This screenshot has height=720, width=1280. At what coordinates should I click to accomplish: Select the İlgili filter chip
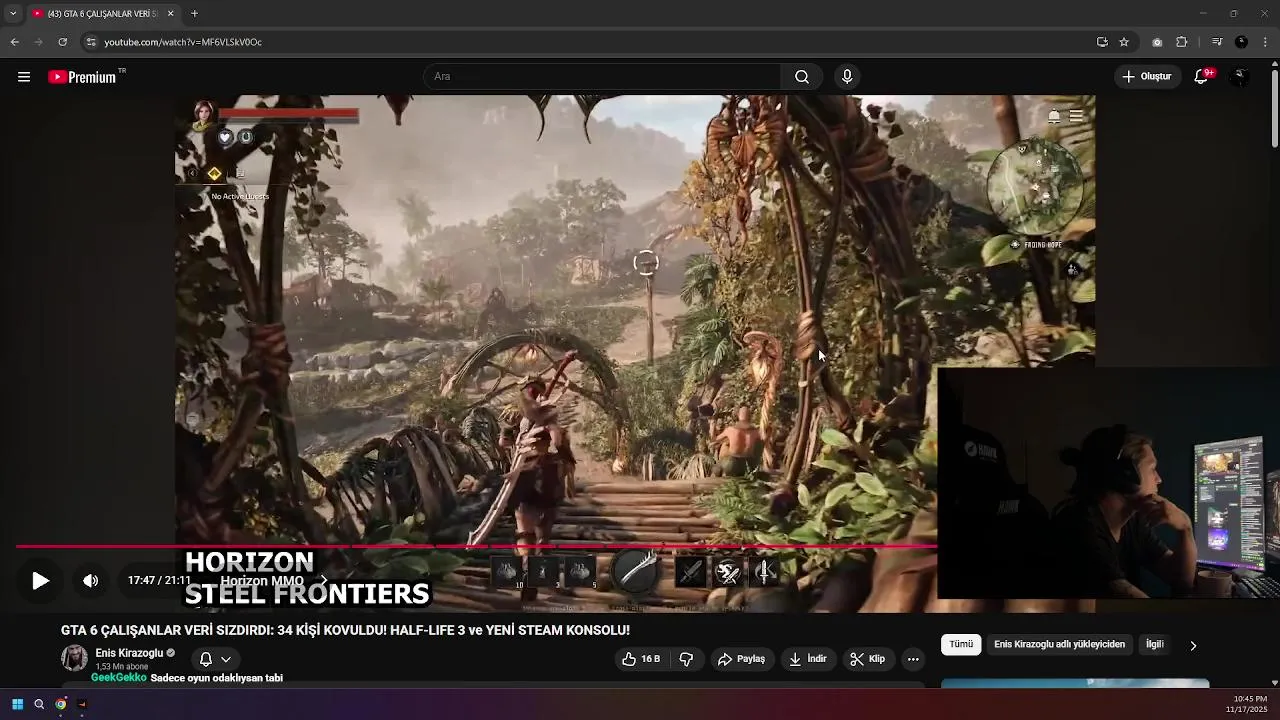(x=1154, y=645)
